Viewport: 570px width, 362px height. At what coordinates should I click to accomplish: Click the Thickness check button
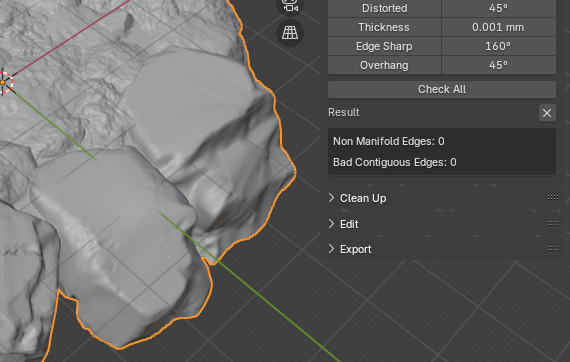(384, 27)
